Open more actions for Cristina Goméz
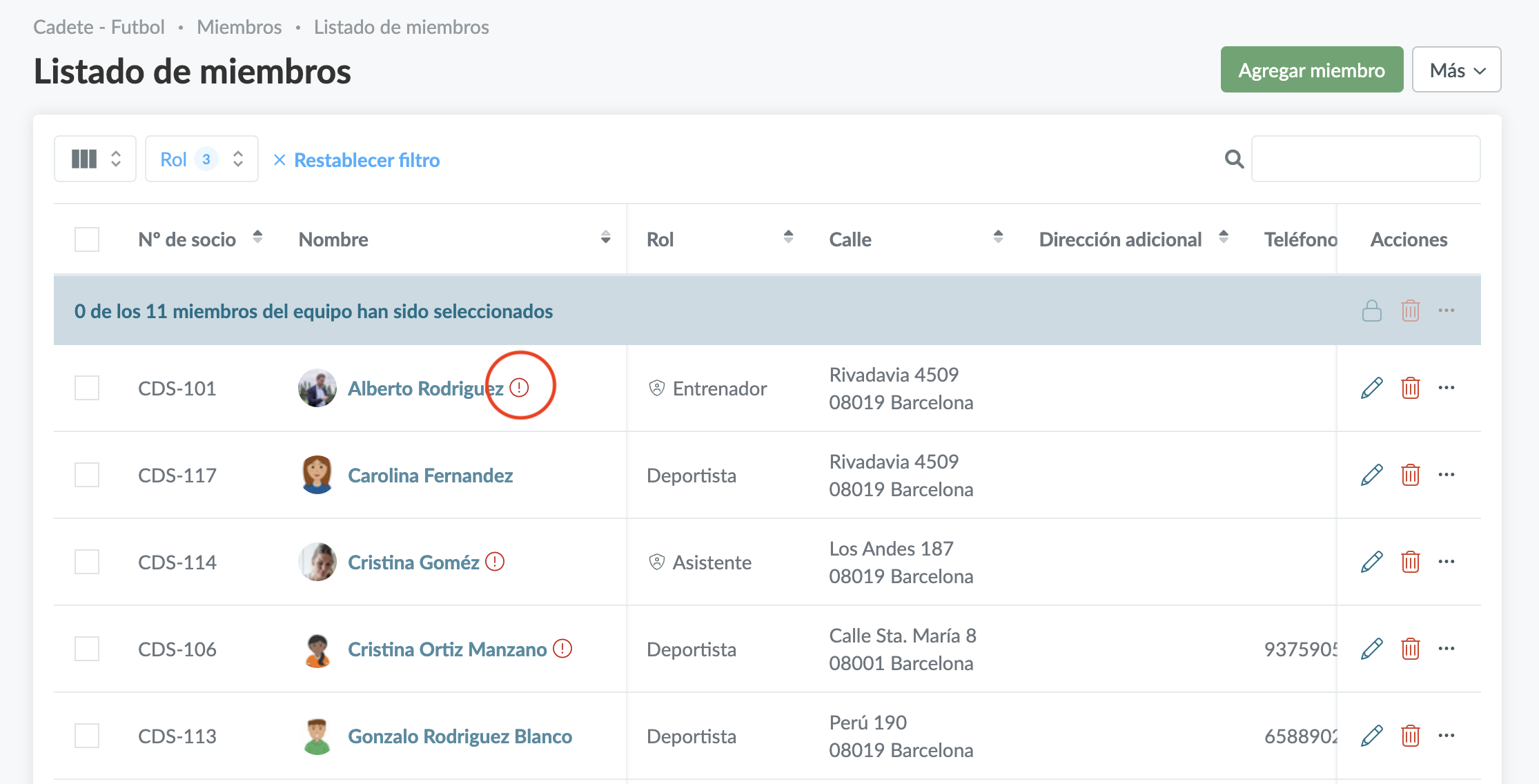Screen dimensions: 1539x784 click(x=1446, y=562)
